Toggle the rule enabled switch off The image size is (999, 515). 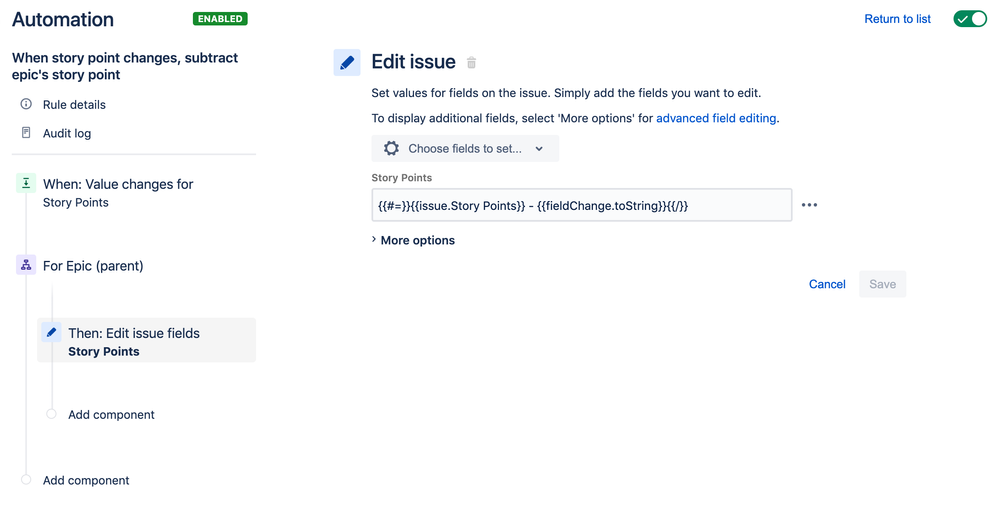pos(969,19)
